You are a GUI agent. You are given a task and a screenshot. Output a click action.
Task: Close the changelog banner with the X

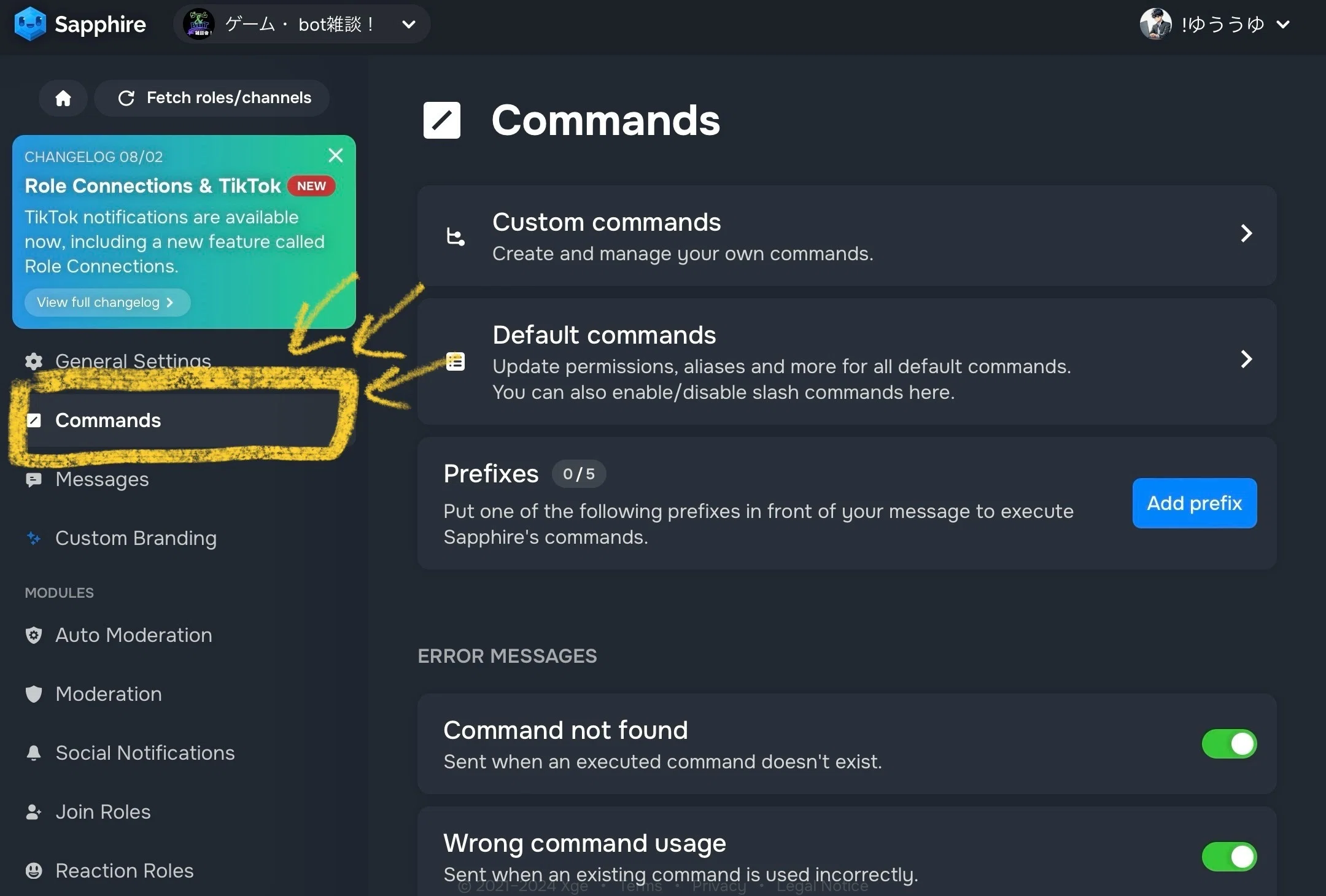(335, 155)
